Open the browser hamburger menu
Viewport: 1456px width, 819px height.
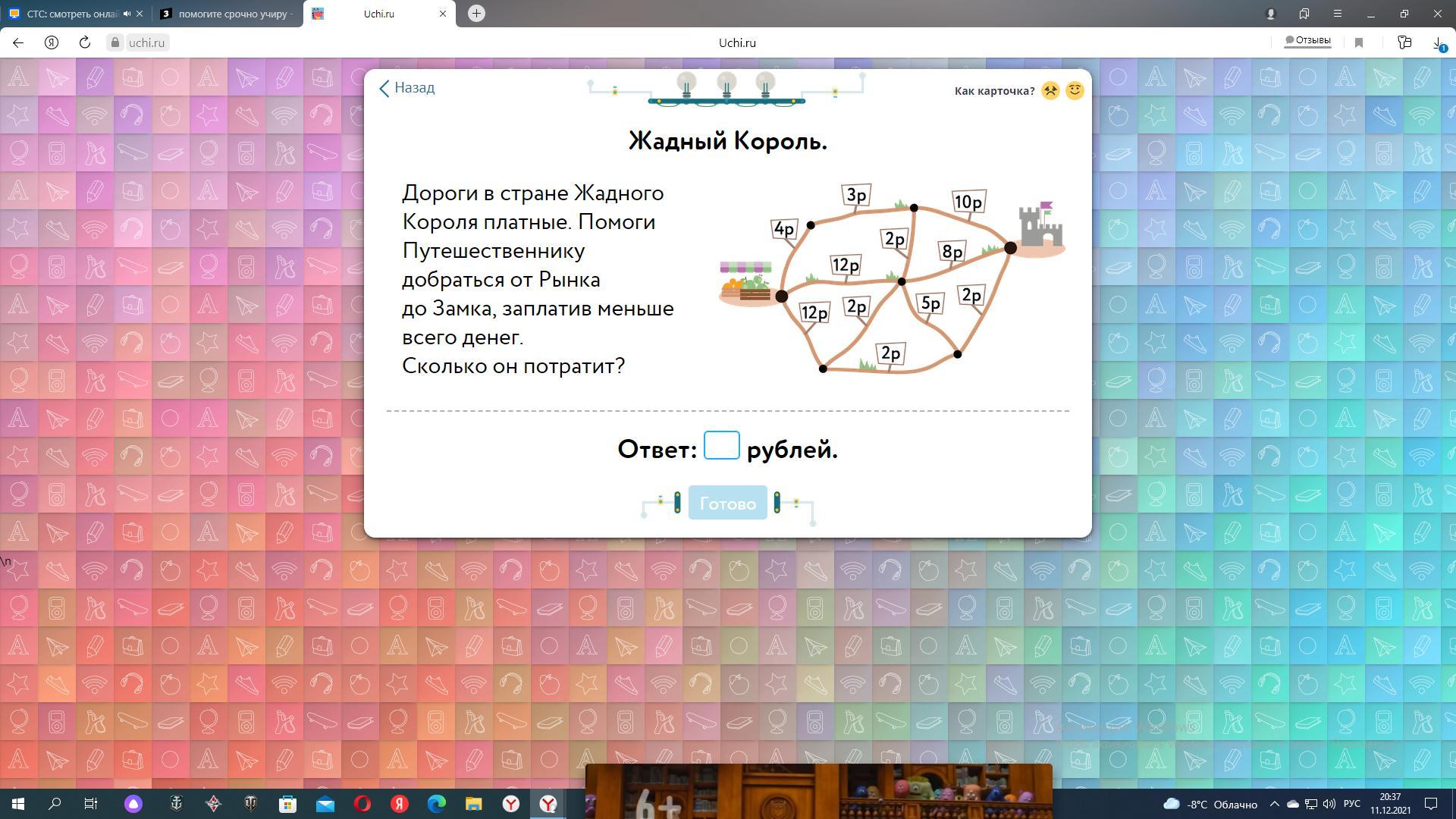(x=1338, y=14)
